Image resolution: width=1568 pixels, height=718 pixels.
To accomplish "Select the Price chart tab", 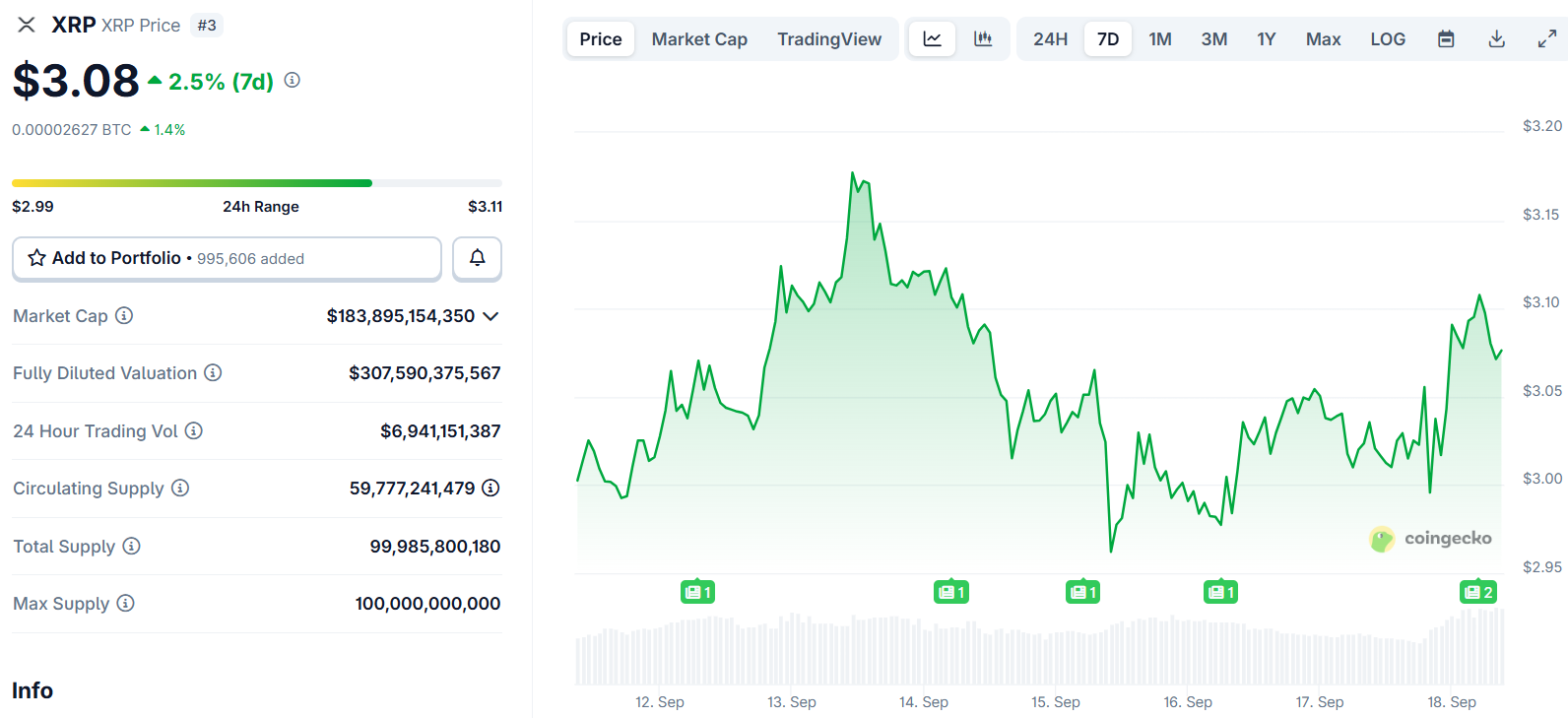I will click(x=601, y=39).
